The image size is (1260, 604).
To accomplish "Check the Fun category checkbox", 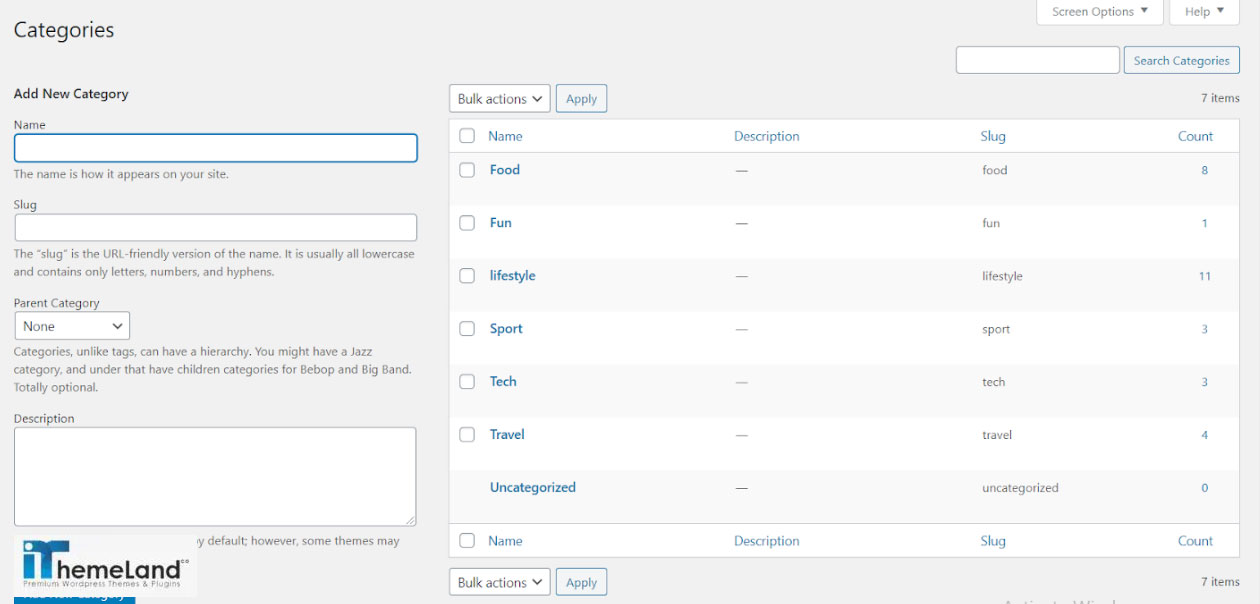I will coord(467,223).
